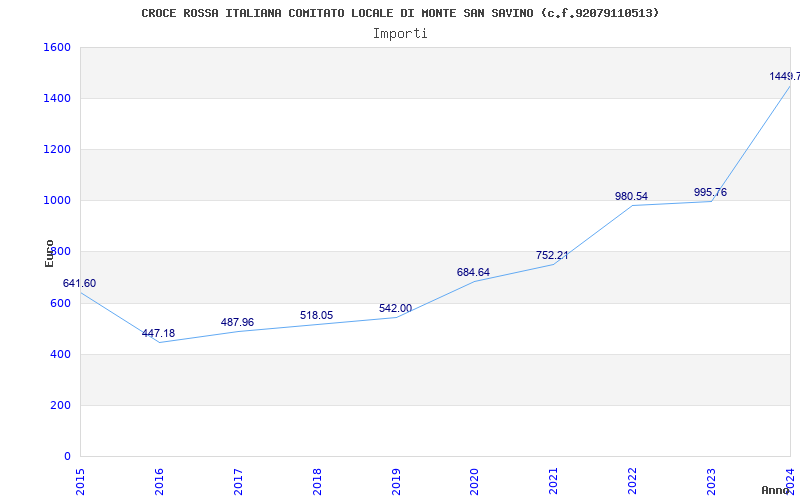Viewport: 800px width, 500px height.
Task: Click x-axis year 2017
Action: pyautogui.click(x=238, y=482)
